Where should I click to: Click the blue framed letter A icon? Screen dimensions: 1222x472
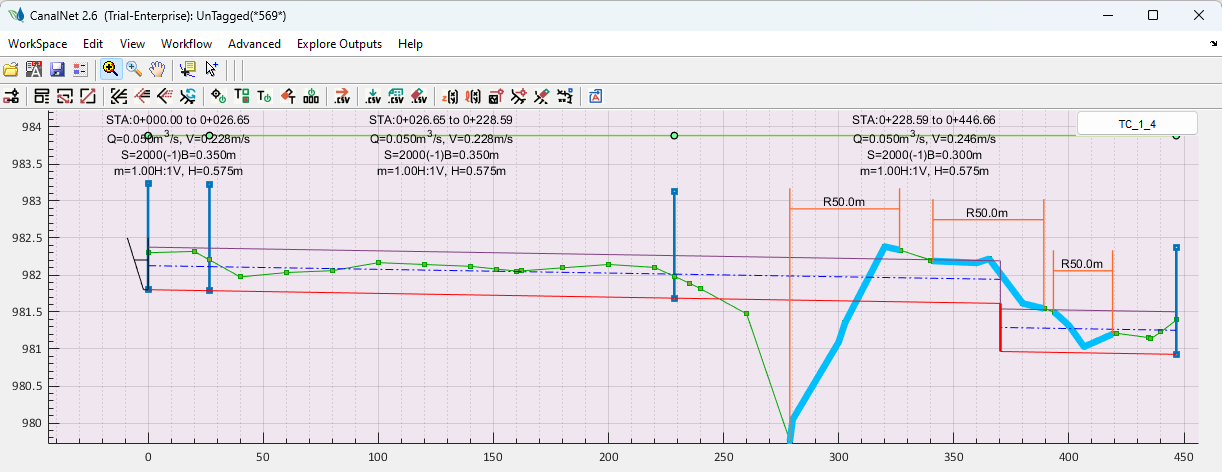[596, 97]
